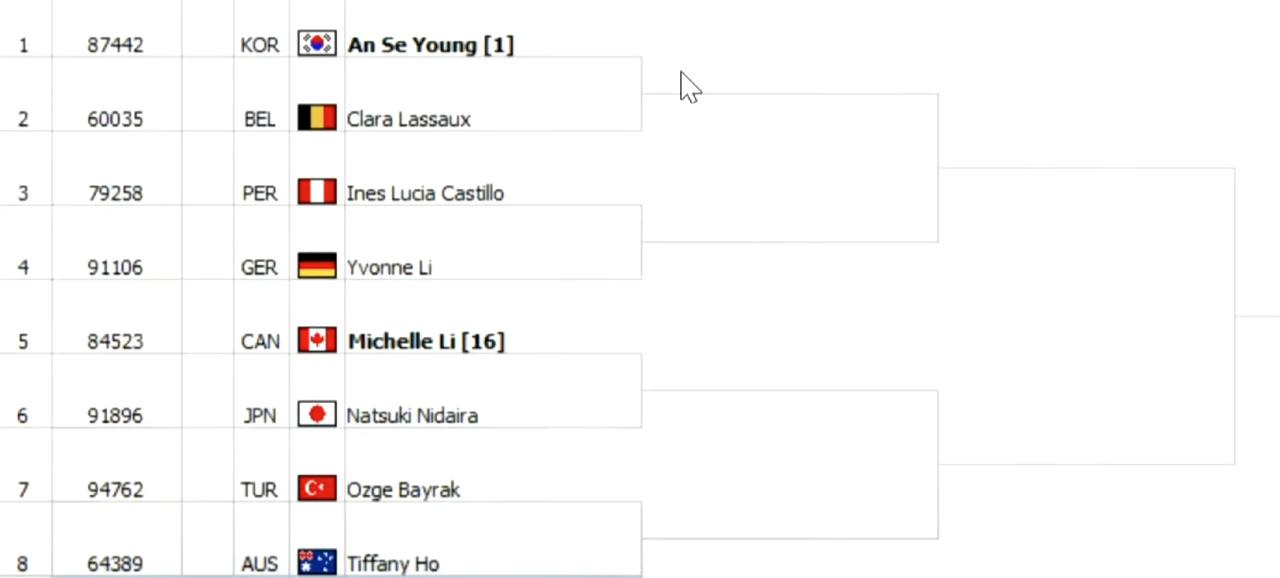
Task: Select the cell with ID 87442
Action: (x=115, y=45)
